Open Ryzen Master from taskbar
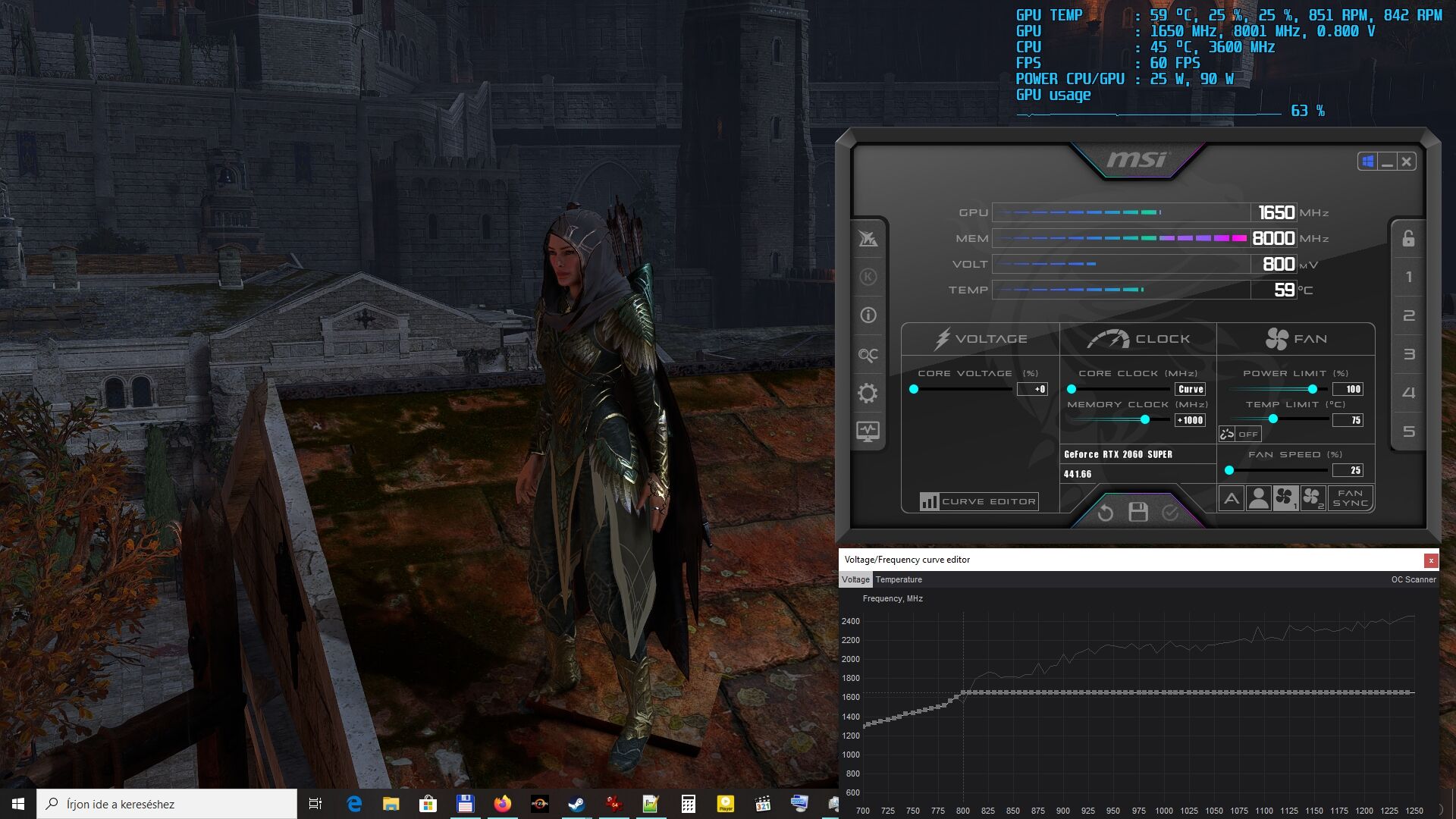 pos(539,804)
